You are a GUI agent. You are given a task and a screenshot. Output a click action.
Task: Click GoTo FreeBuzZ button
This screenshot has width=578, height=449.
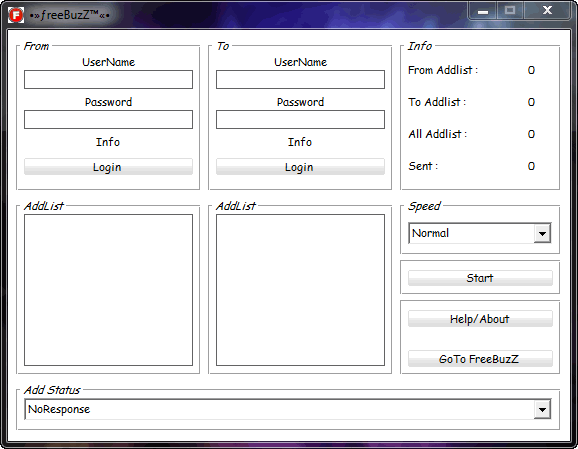click(x=480, y=358)
